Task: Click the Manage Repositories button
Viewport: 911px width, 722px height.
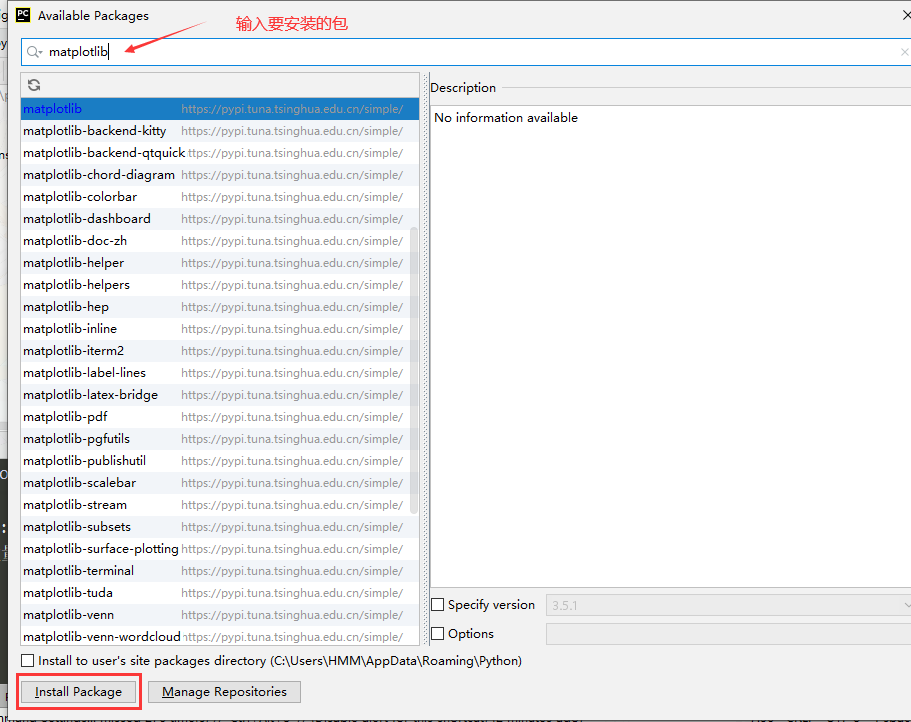Action: 224,692
